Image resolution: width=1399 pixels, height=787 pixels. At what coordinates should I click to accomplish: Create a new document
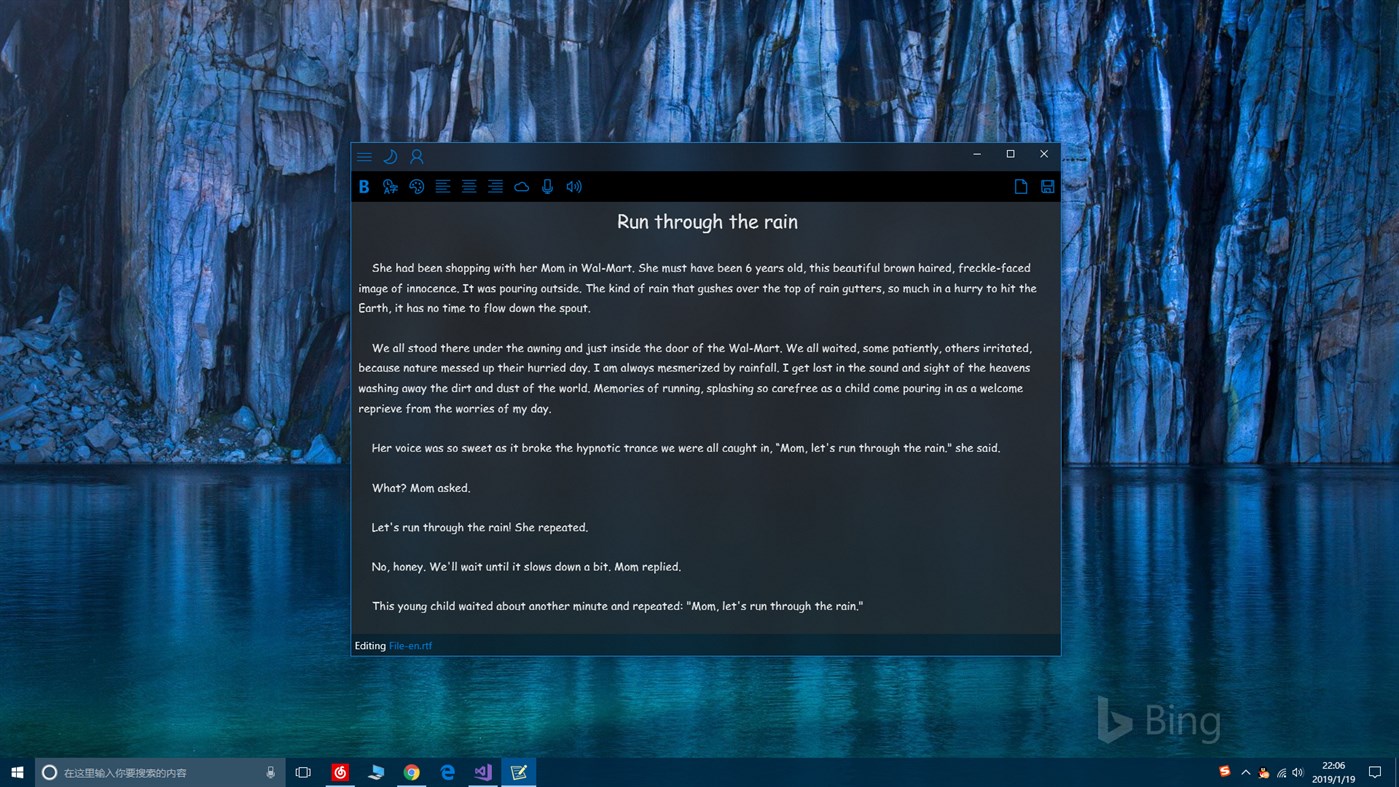tap(1021, 186)
